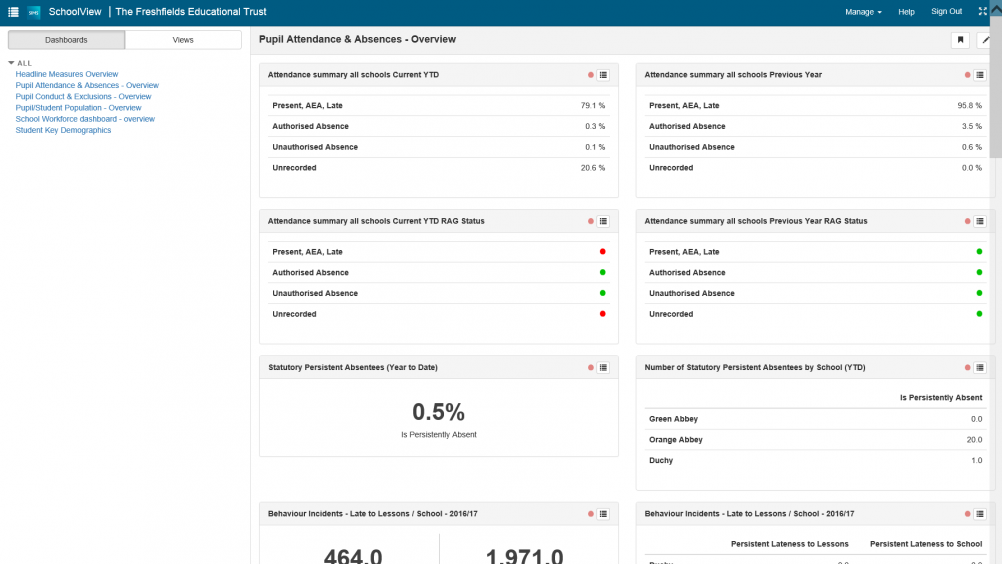The height and width of the screenshot is (564, 1002).
Task: Click the Orange Abbey row
Action: [815, 439]
